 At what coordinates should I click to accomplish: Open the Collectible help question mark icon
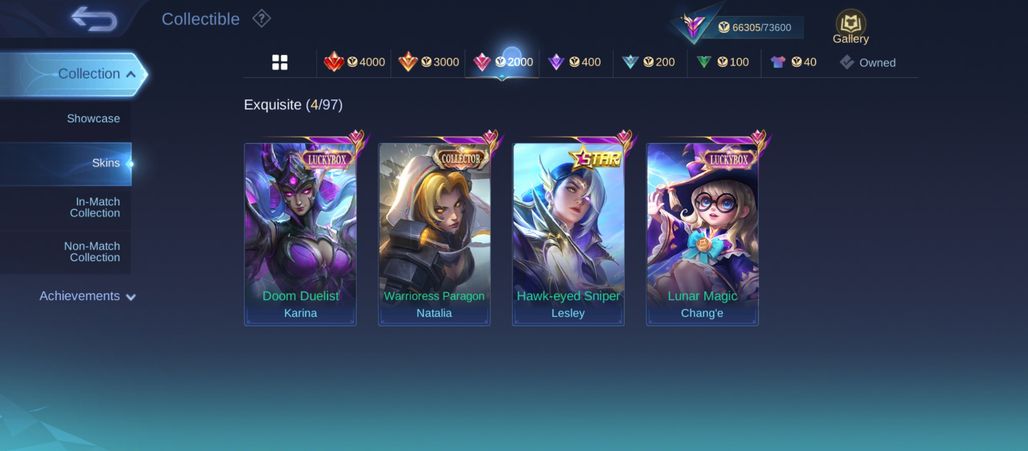(x=262, y=19)
